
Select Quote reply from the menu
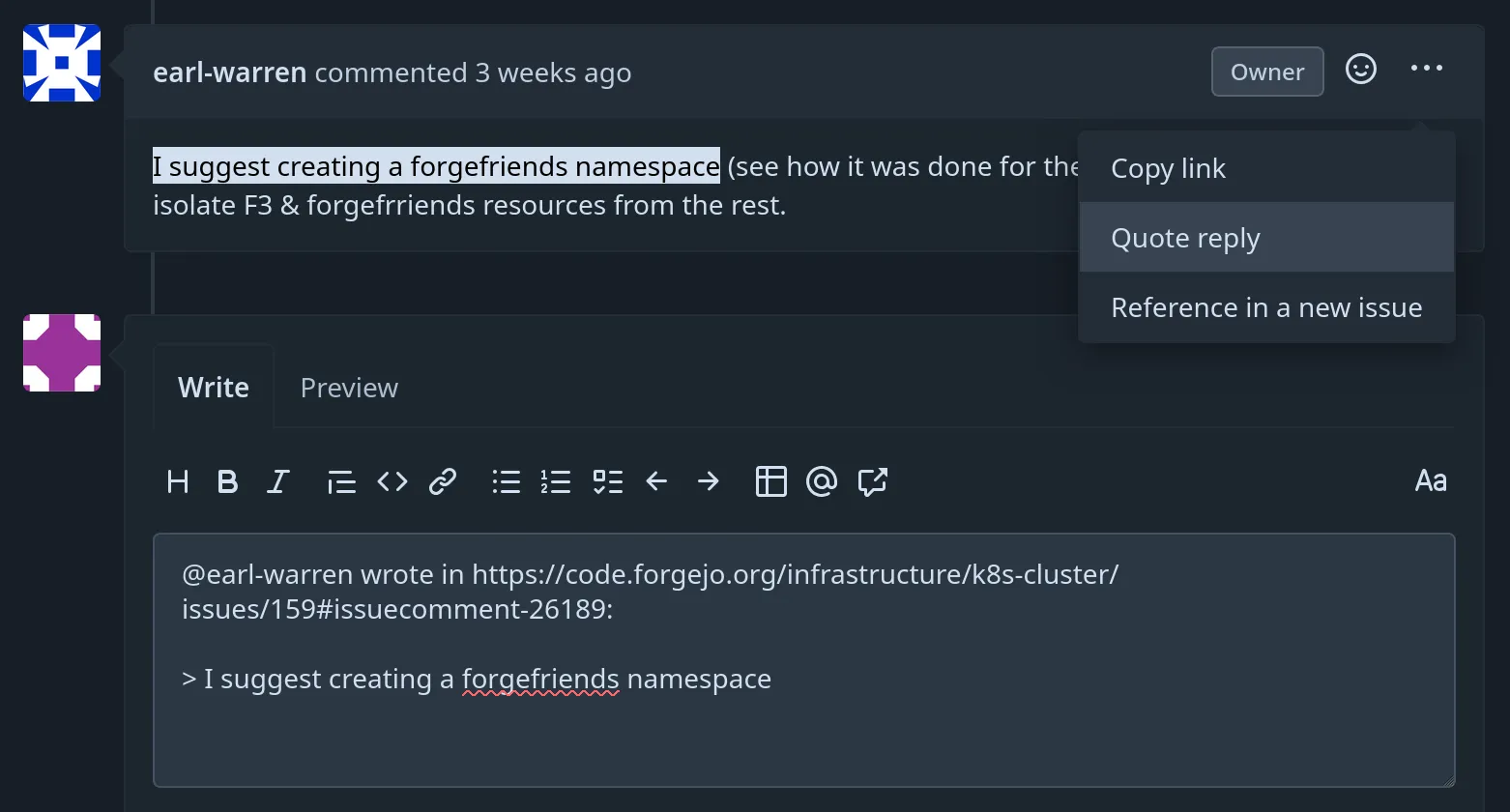(1185, 237)
